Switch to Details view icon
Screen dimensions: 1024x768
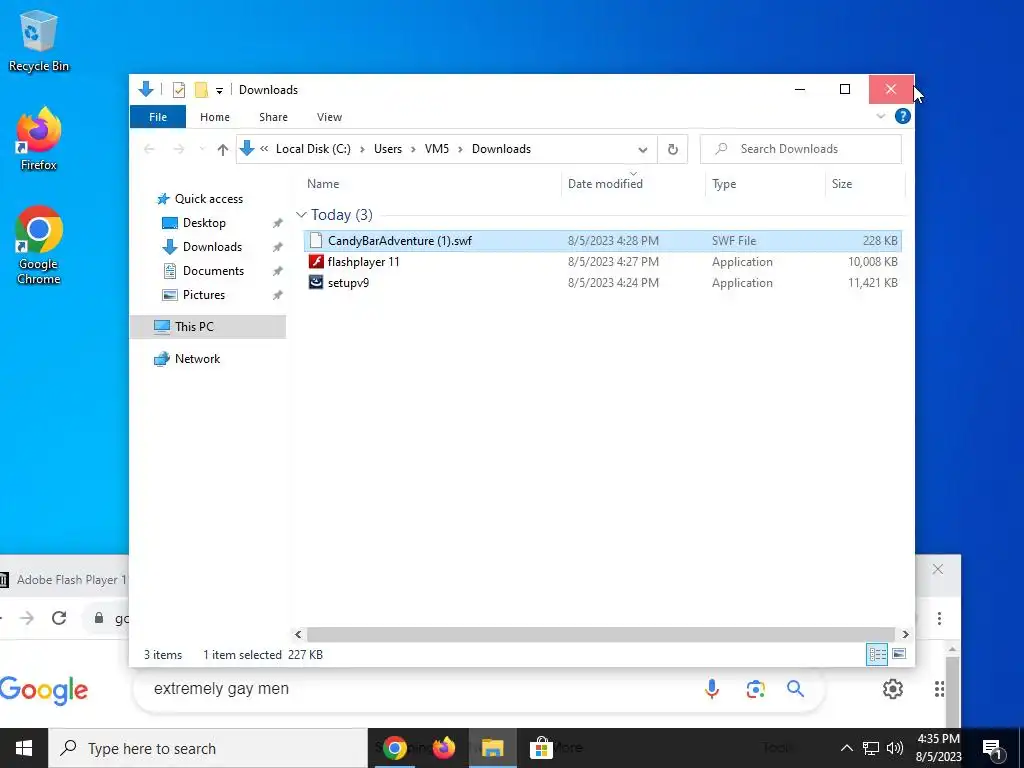coord(877,654)
